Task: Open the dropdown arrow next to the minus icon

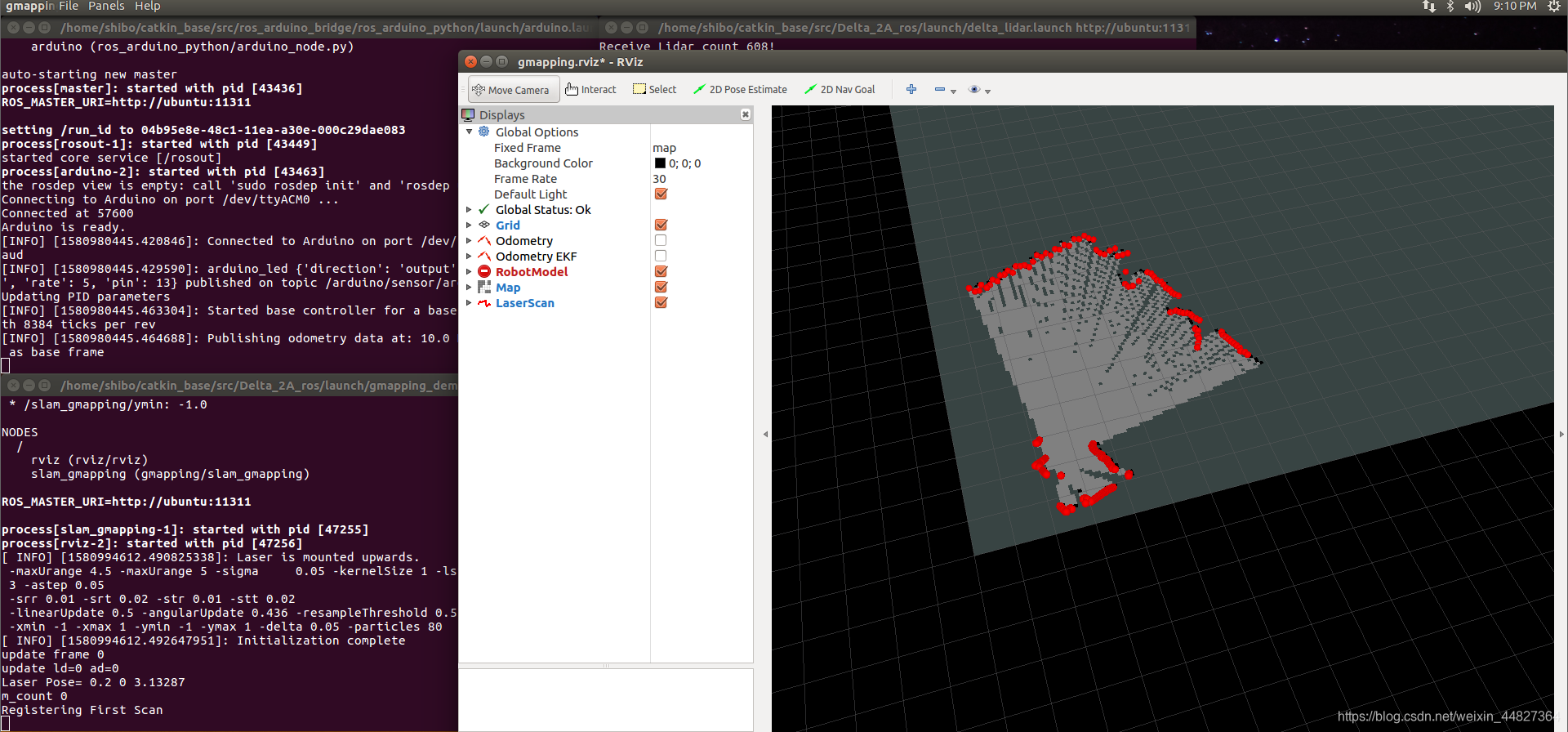Action: pyautogui.click(x=953, y=91)
